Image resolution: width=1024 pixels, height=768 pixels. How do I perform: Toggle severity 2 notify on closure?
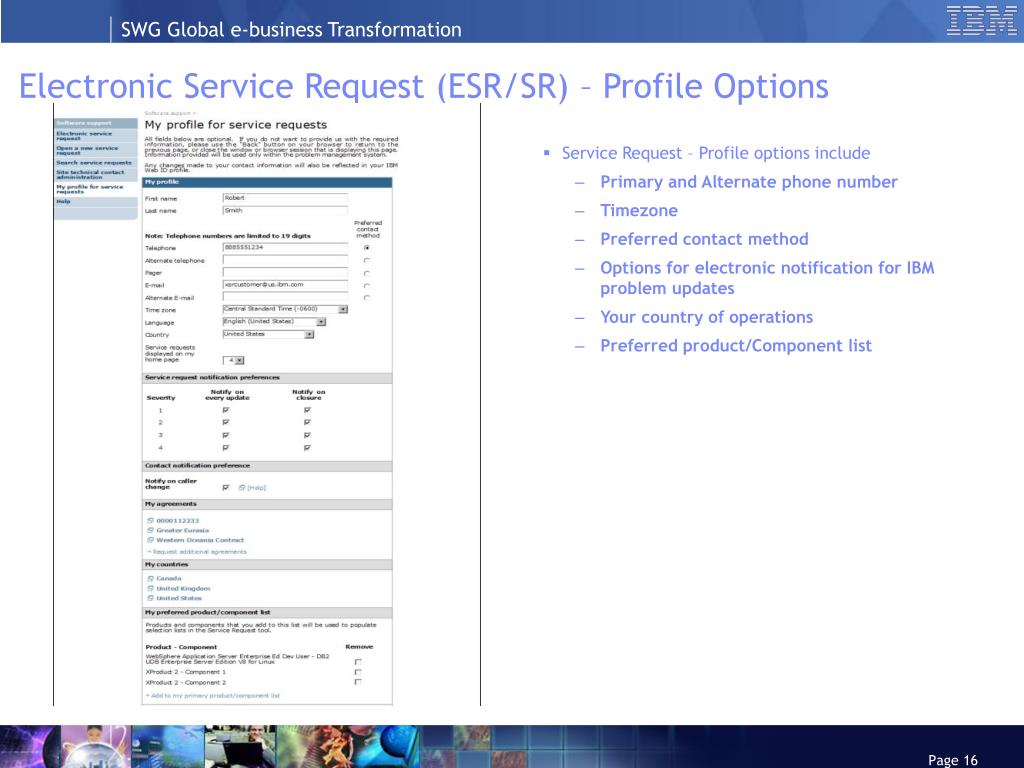(x=307, y=423)
